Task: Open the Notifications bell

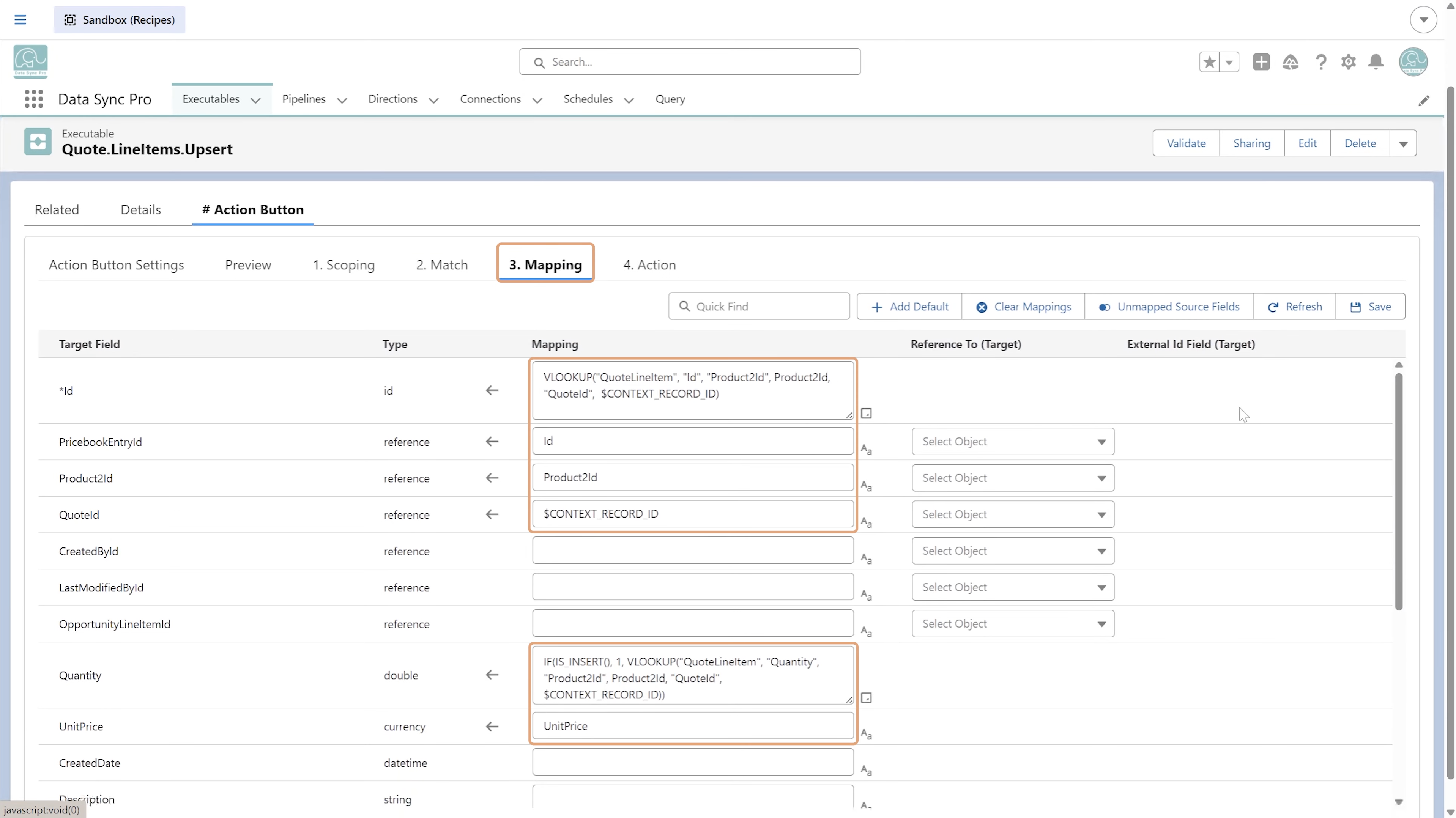Action: pos(1376,61)
